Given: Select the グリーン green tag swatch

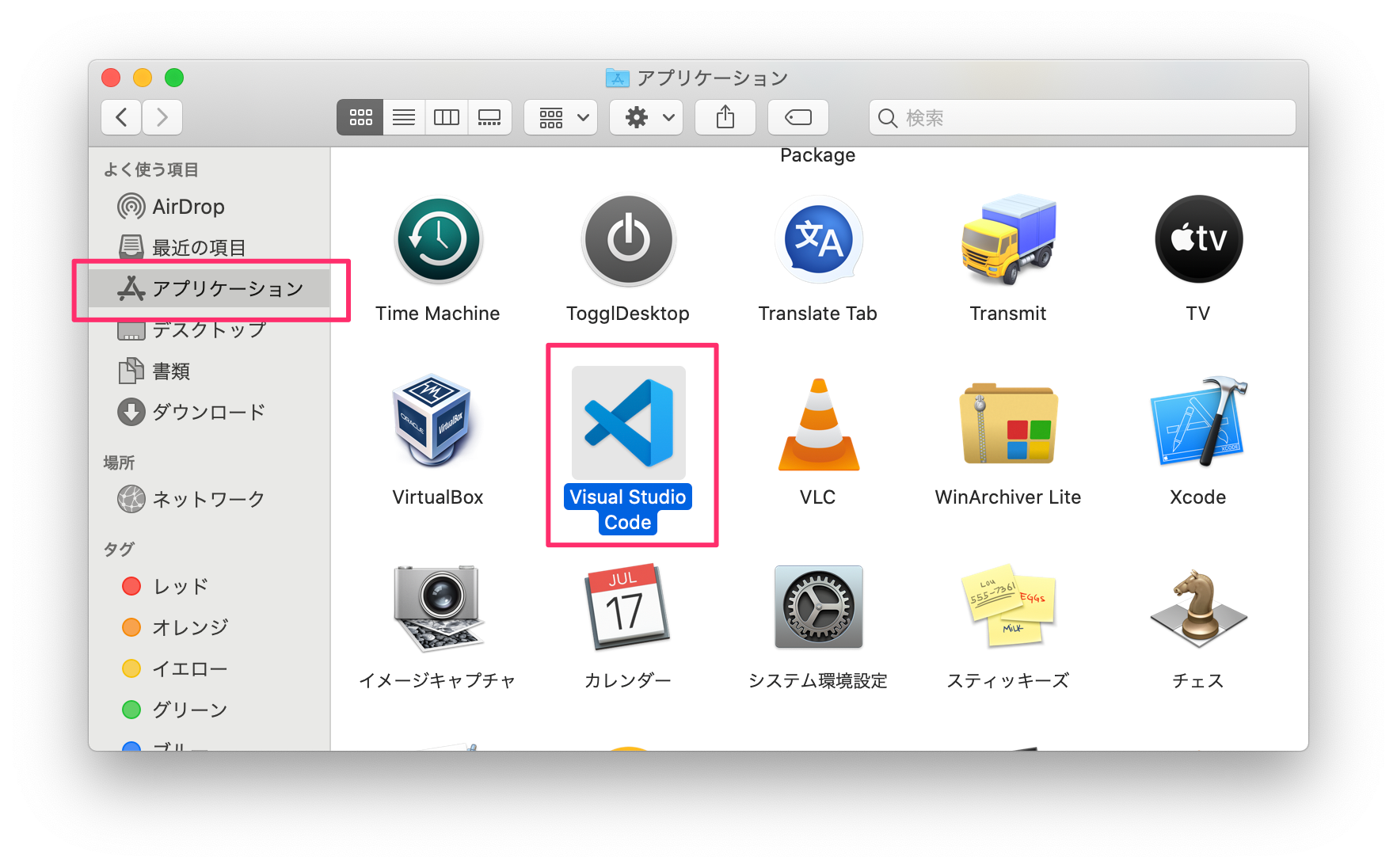Looking at the screenshot, I should tap(131, 709).
